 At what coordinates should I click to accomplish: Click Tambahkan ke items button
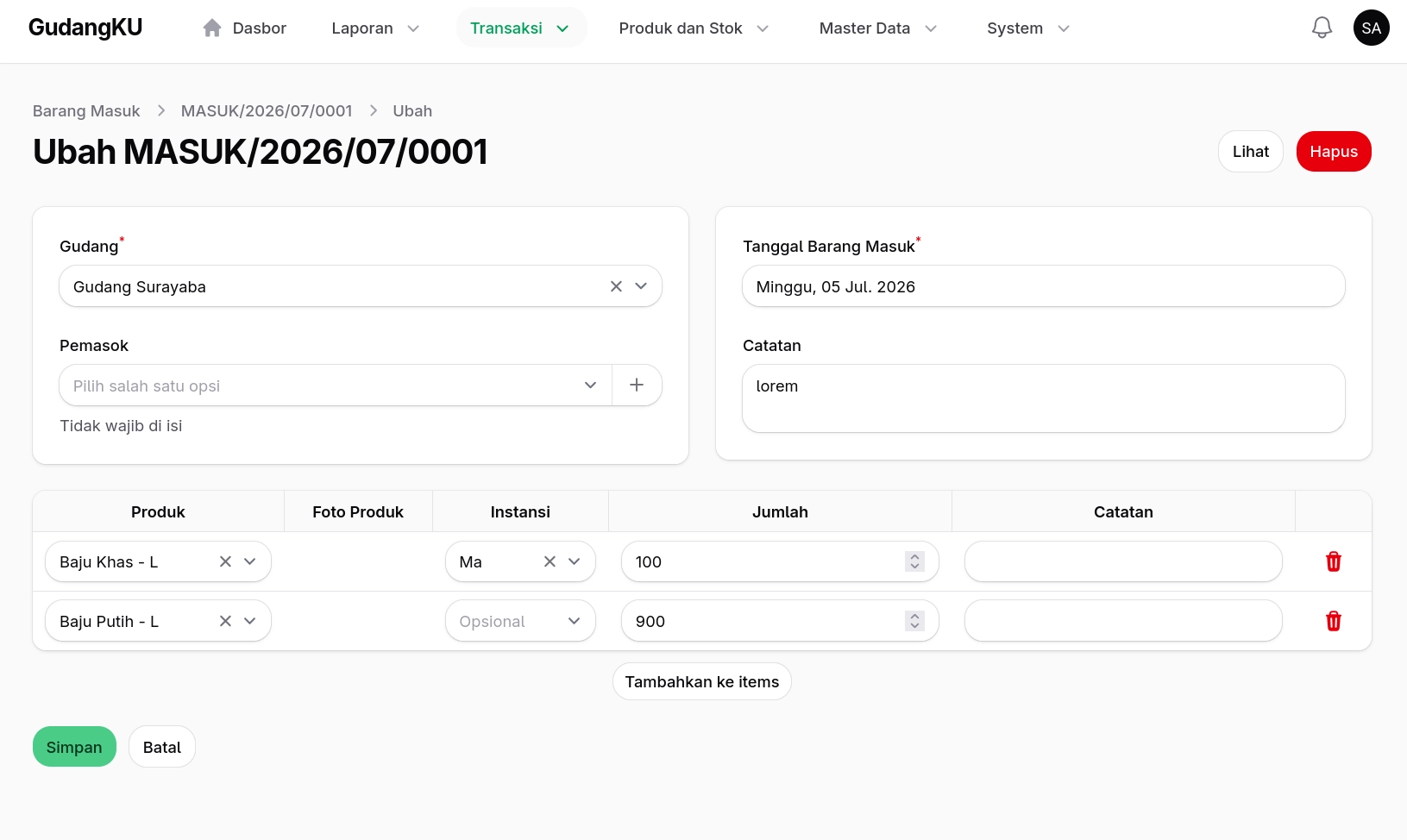point(702,681)
